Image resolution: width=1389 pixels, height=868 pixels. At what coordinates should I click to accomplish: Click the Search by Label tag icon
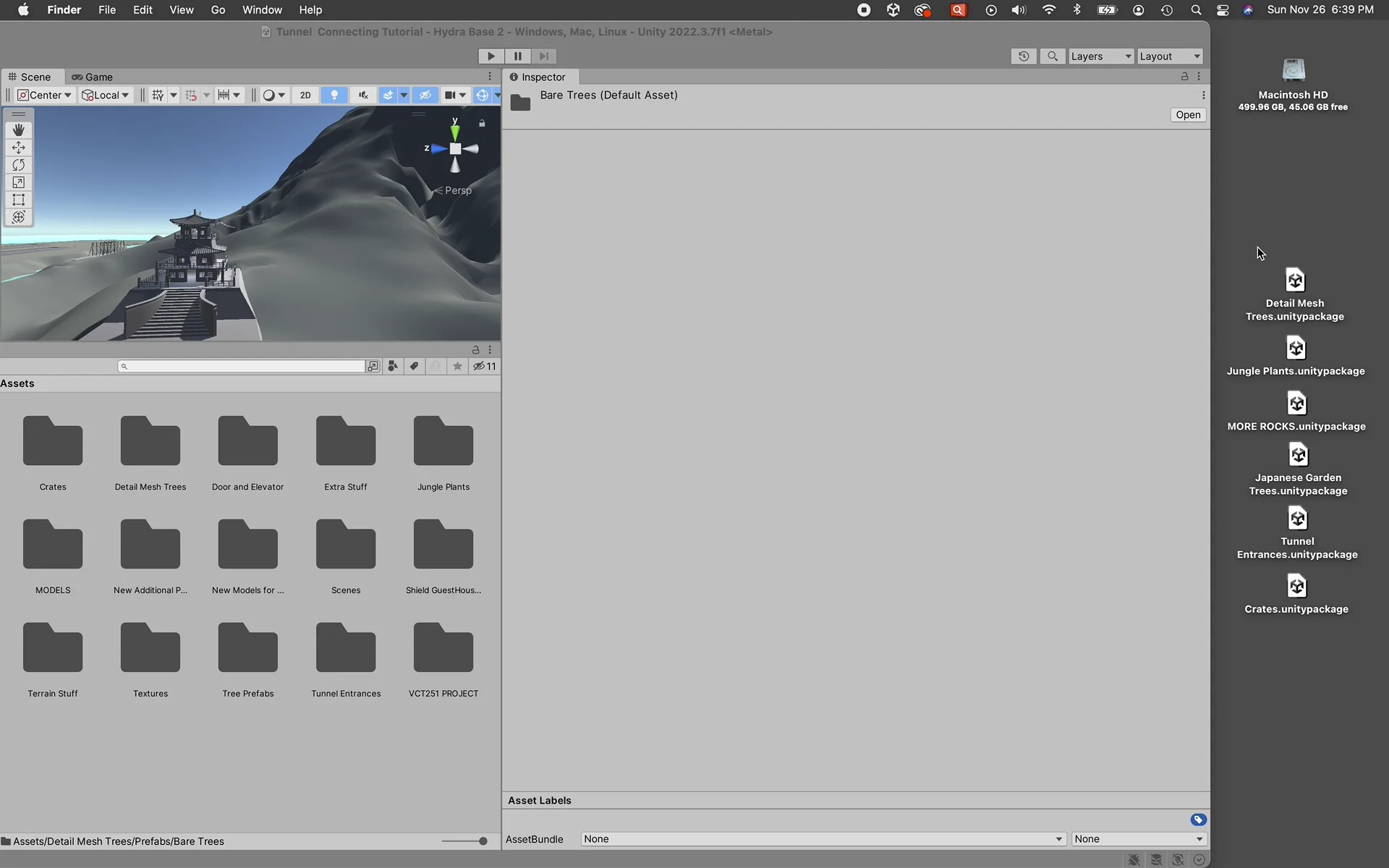pos(414,366)
